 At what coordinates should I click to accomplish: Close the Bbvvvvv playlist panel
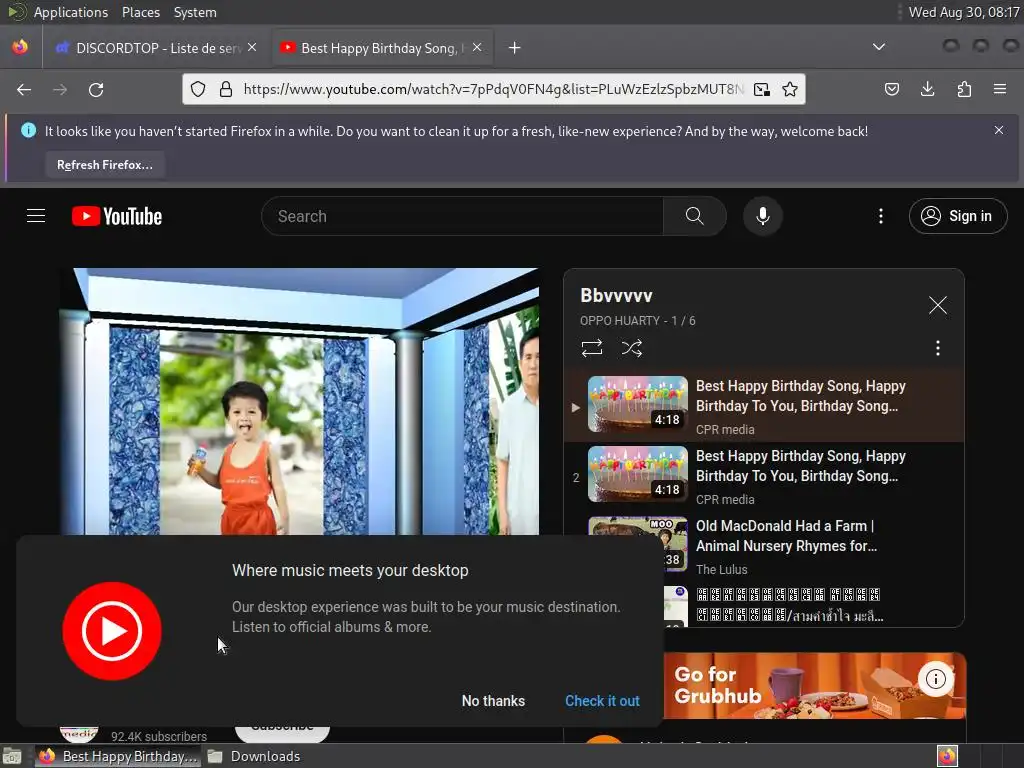click(x=937, y=305)
